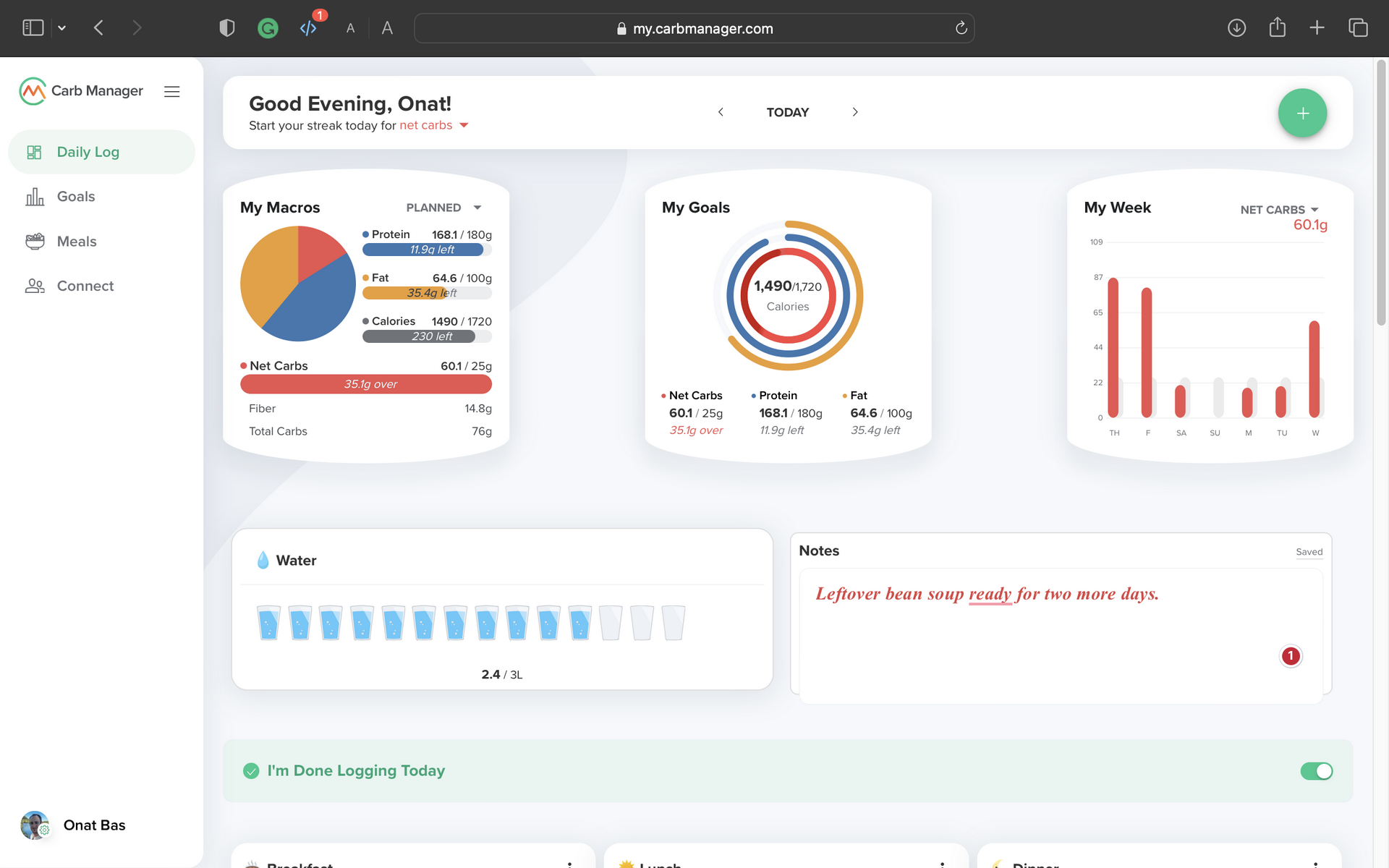Click the TODAY date label

(x=788, y=112)
